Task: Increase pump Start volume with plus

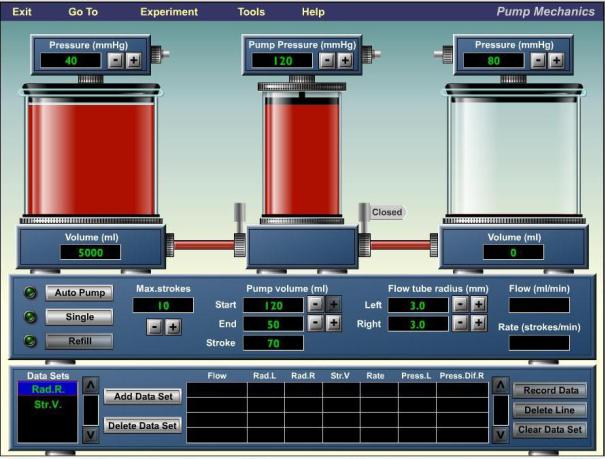Action: 334,304
